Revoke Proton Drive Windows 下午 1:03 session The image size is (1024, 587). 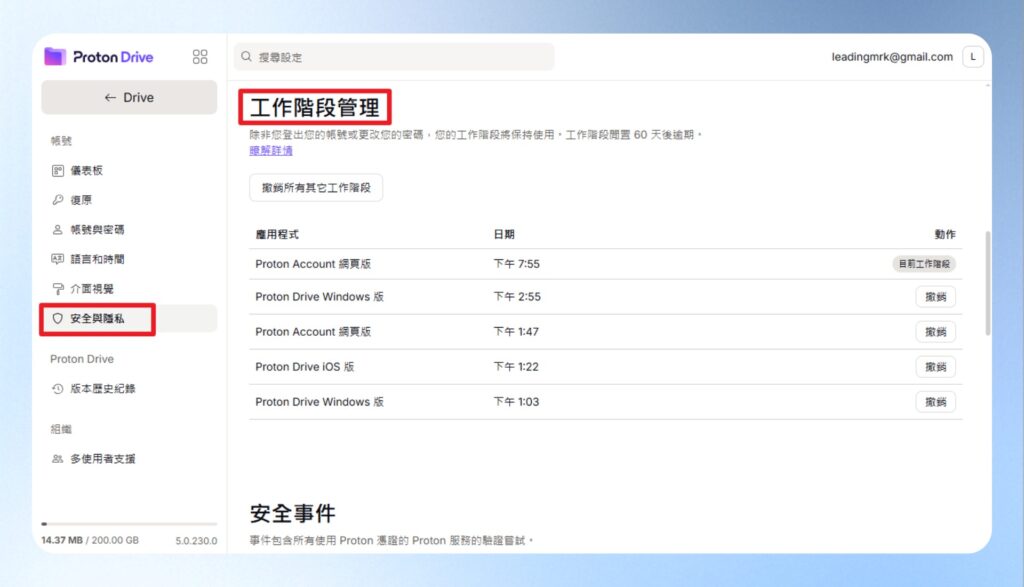pos(935,402)
